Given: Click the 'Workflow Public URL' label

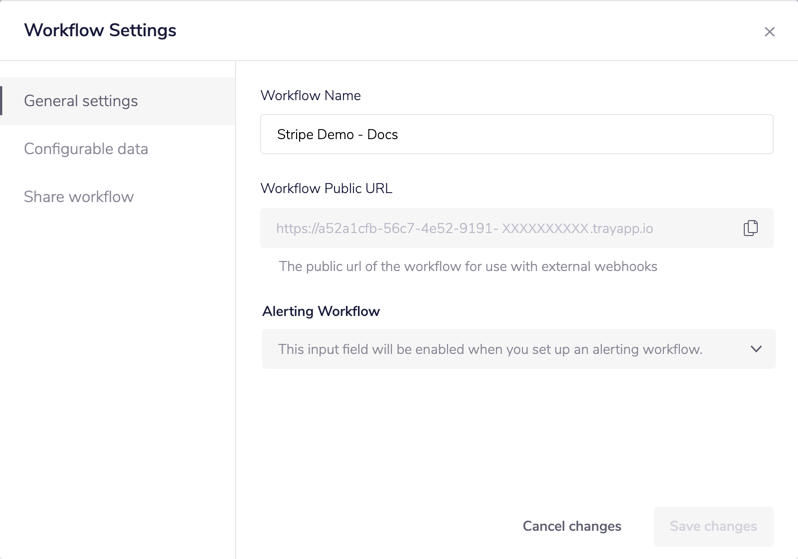Looking at the screenshot, I should coord(326,188).
